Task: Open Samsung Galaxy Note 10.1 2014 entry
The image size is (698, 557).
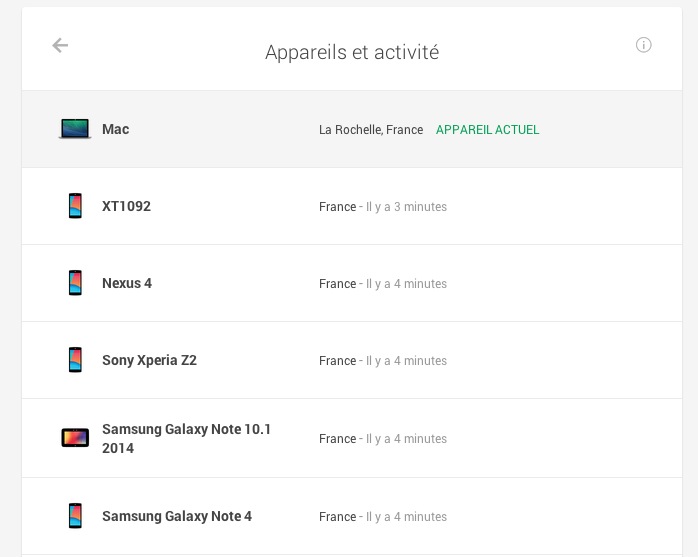Action: [x=186, y=438]
